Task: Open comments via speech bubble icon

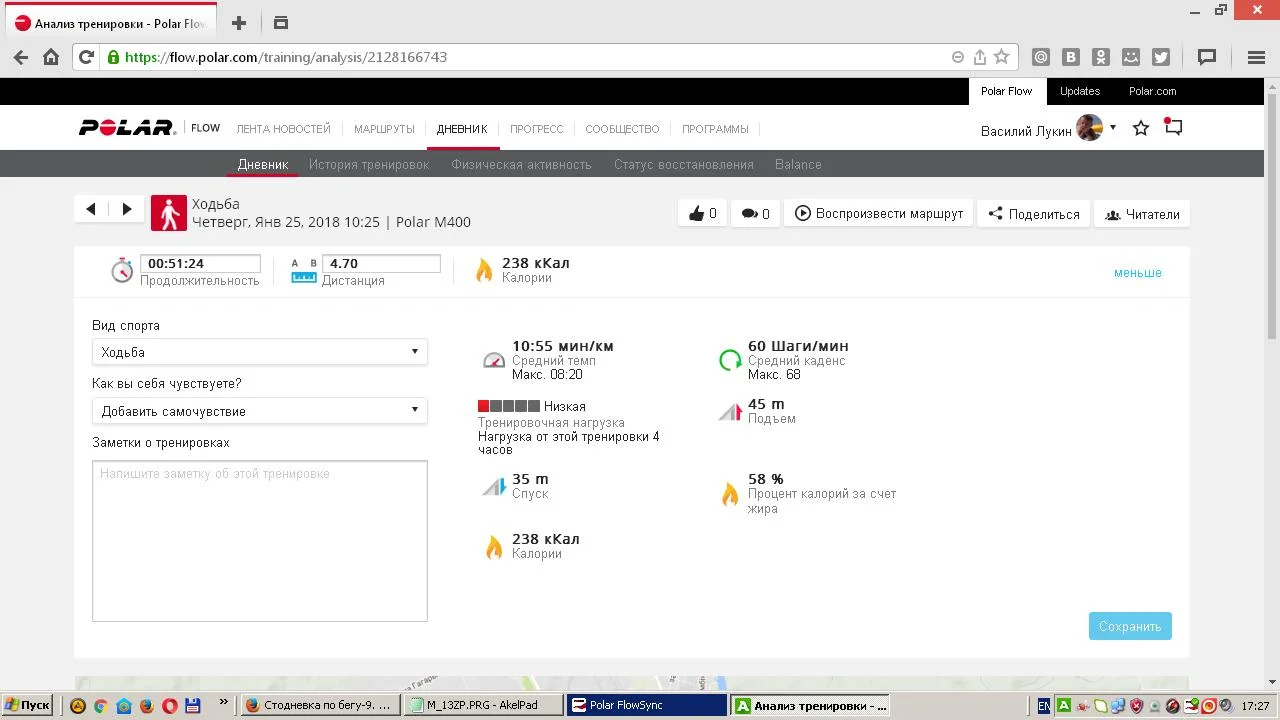Action: (x=749, y=213)
